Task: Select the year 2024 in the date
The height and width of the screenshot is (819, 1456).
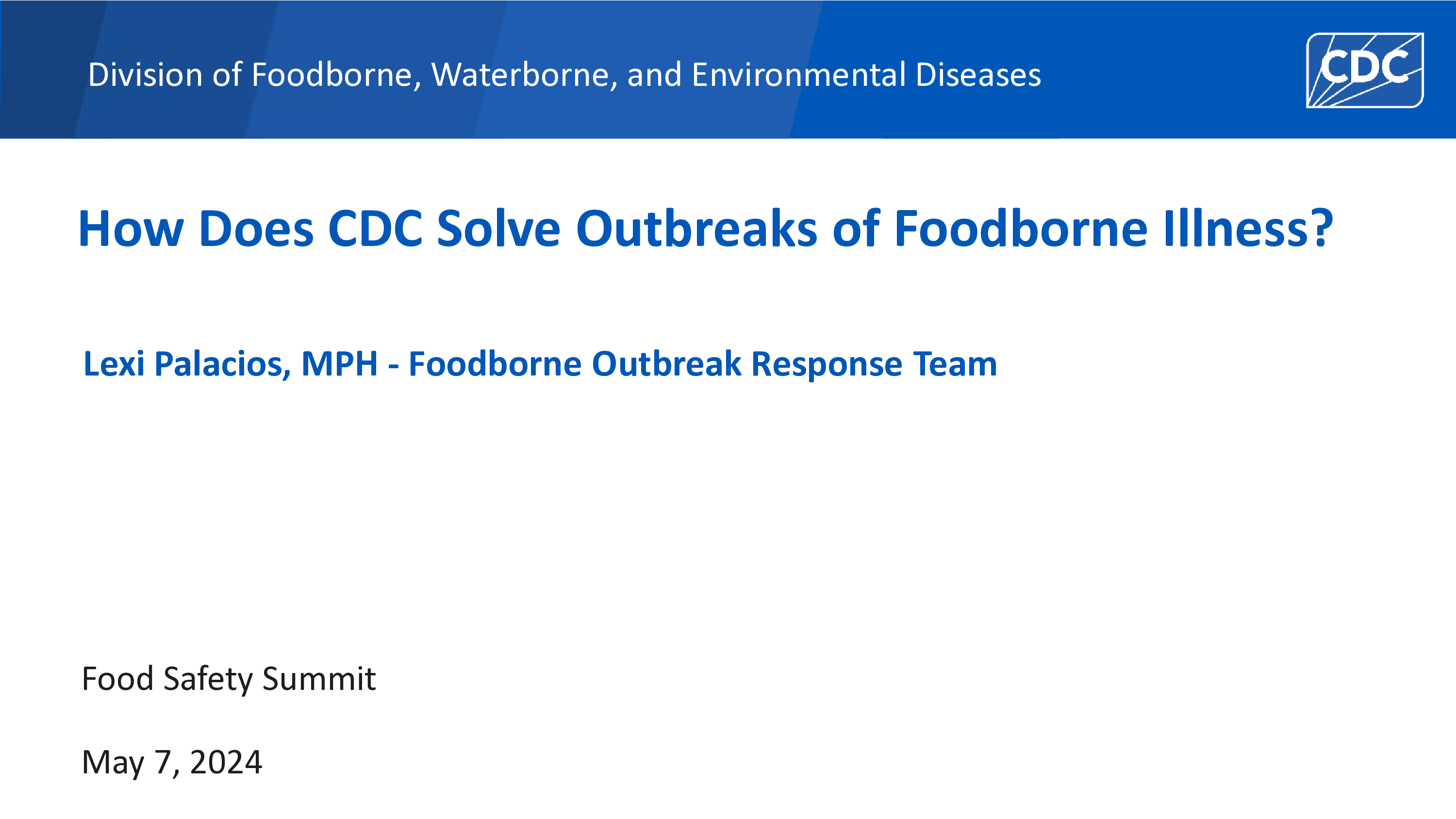Action: 226,763
